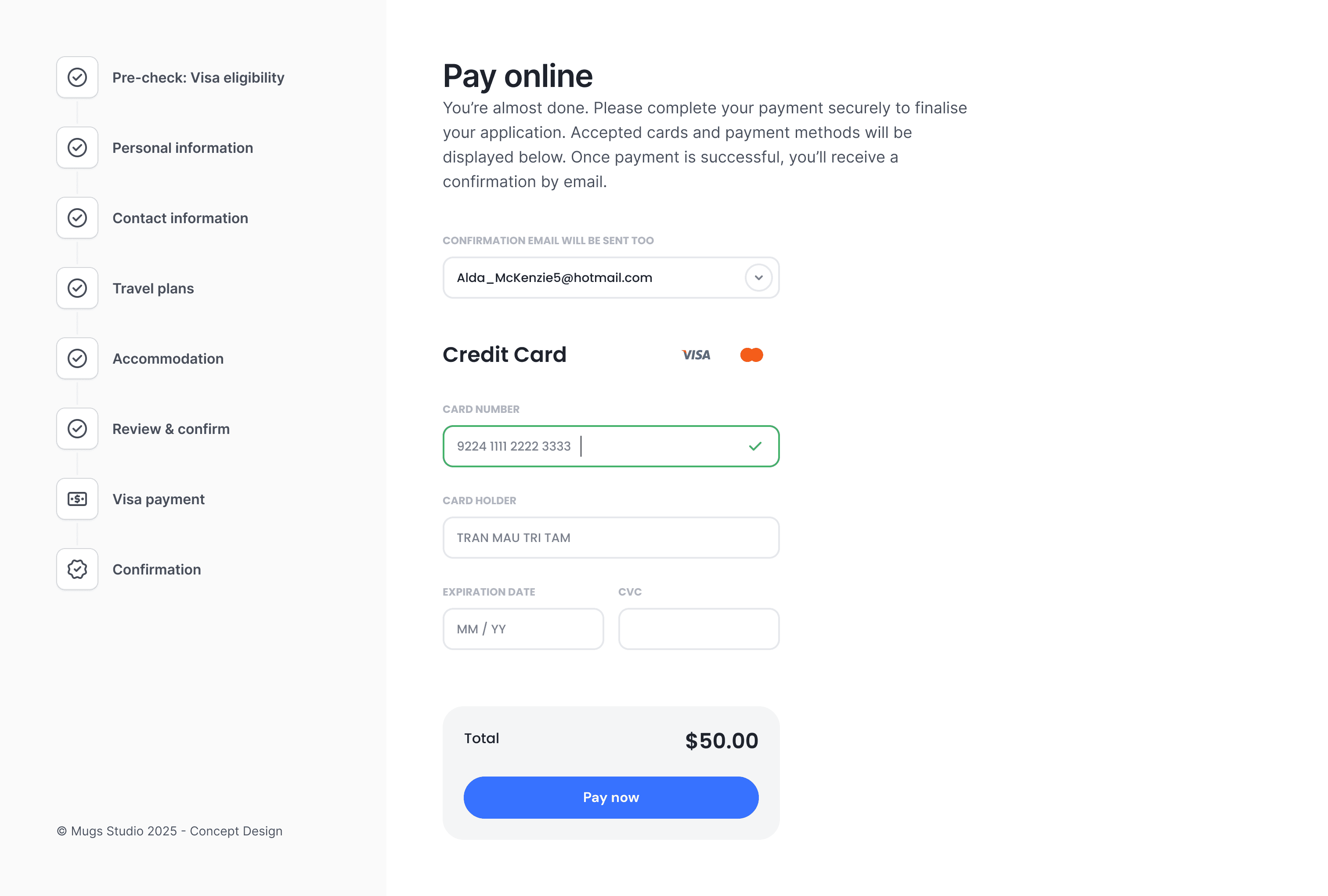Click the Confirmation badge icon
The height and width of the screenshot is (896, 1328).
[77, 569]
